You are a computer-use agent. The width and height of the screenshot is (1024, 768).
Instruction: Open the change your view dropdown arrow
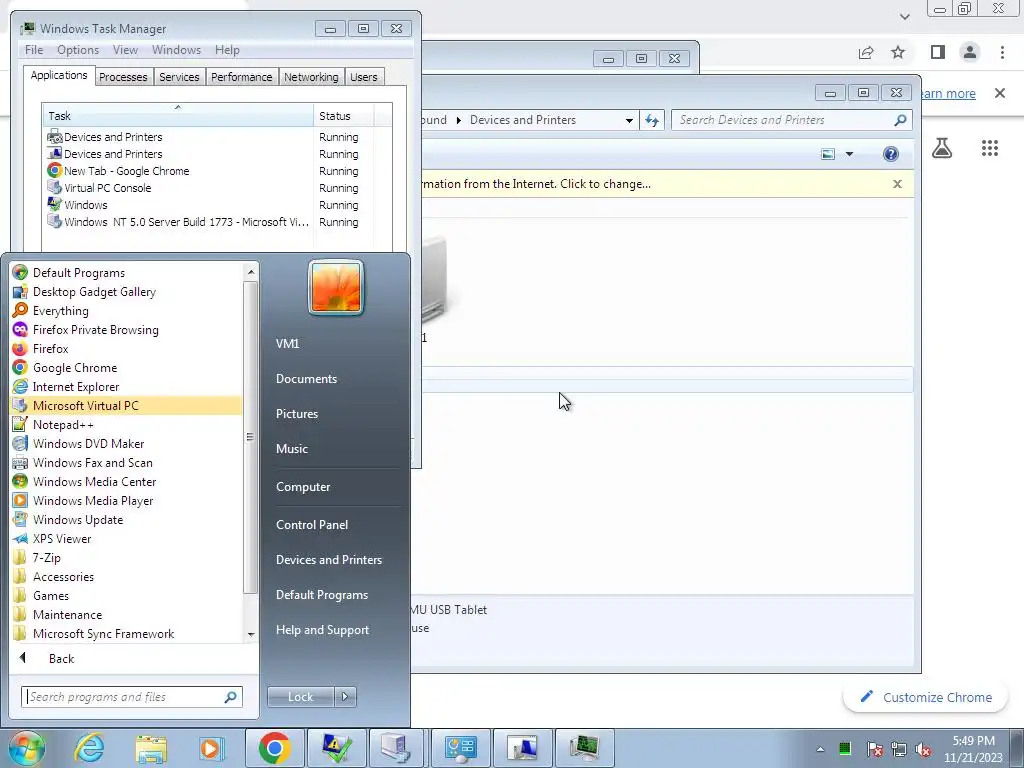click(x=850, y=154)
